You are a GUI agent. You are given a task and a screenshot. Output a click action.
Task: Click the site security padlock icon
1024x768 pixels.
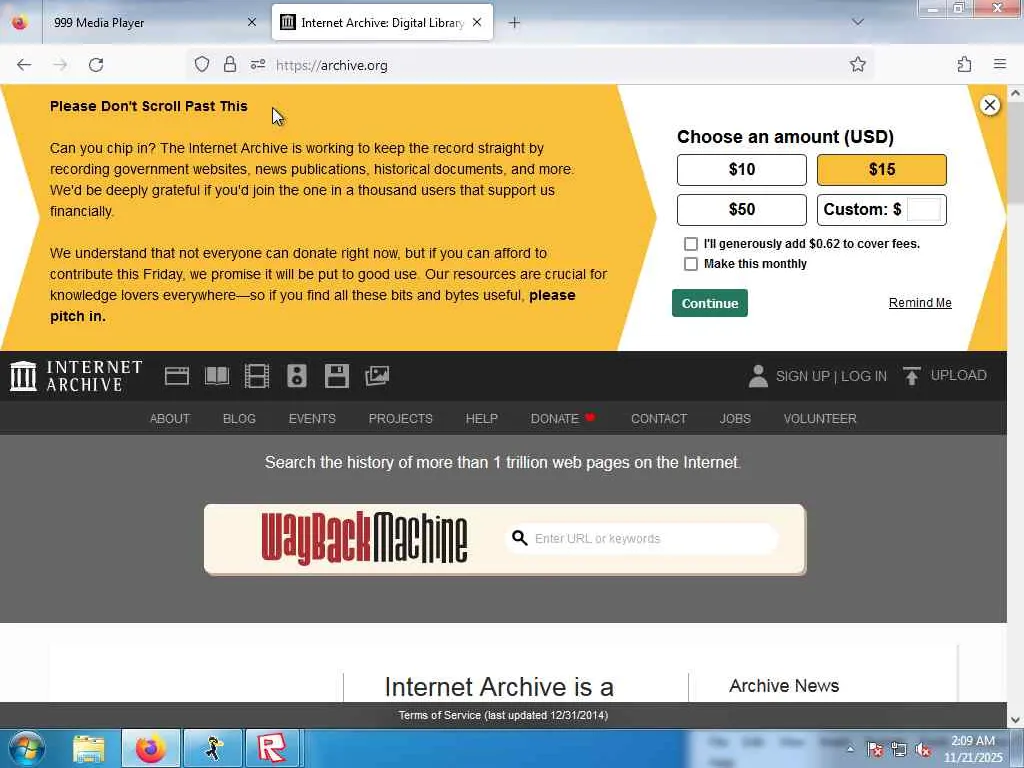(x=230, y=64)
